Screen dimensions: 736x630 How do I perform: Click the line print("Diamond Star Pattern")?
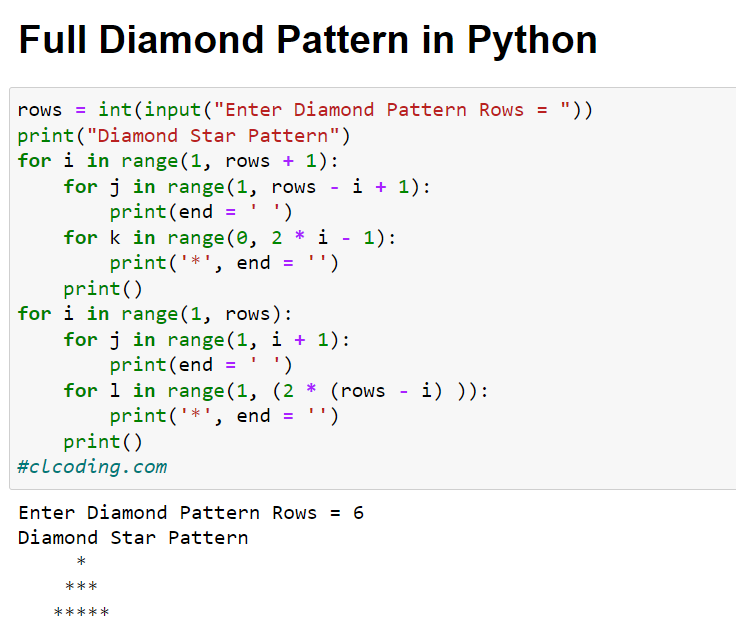coord(184,136)
